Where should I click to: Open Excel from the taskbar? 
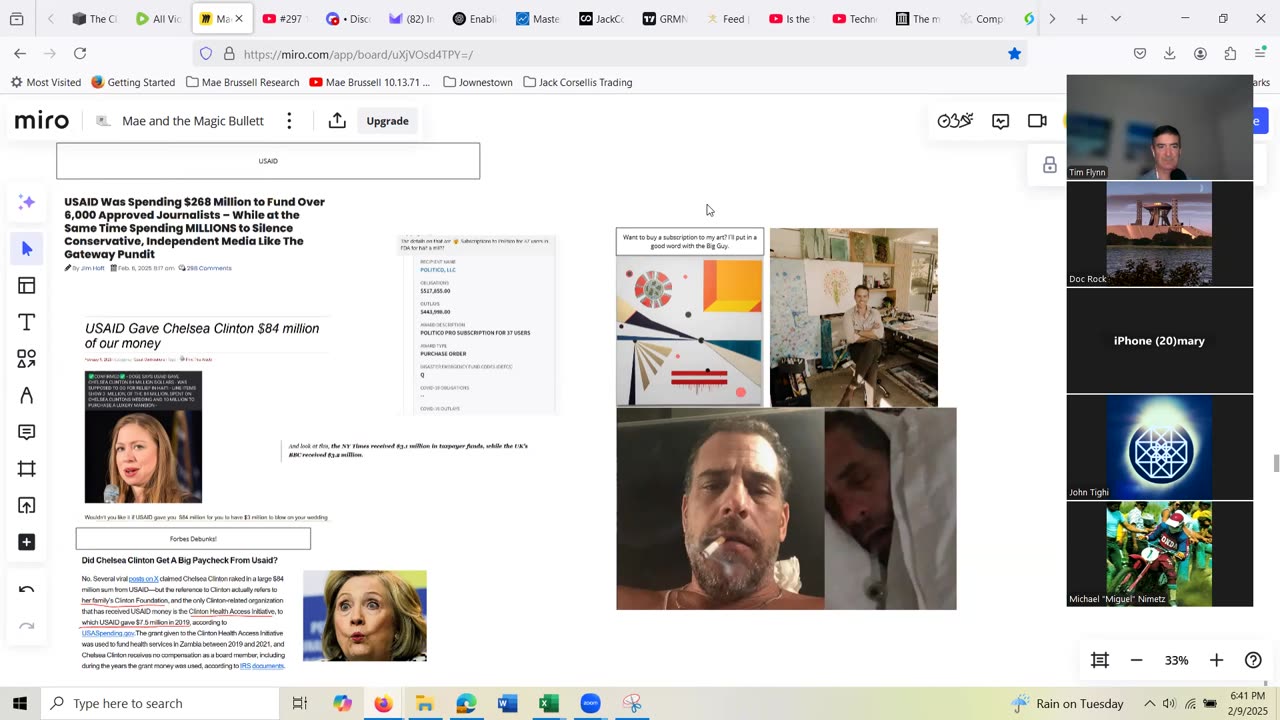tap(548, 704)
